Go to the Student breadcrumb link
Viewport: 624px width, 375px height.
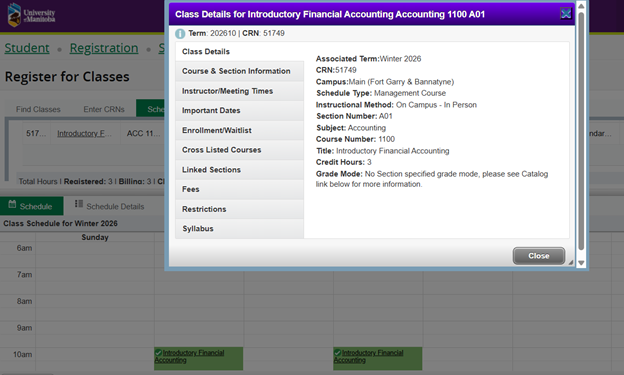(x=27, y=48)
